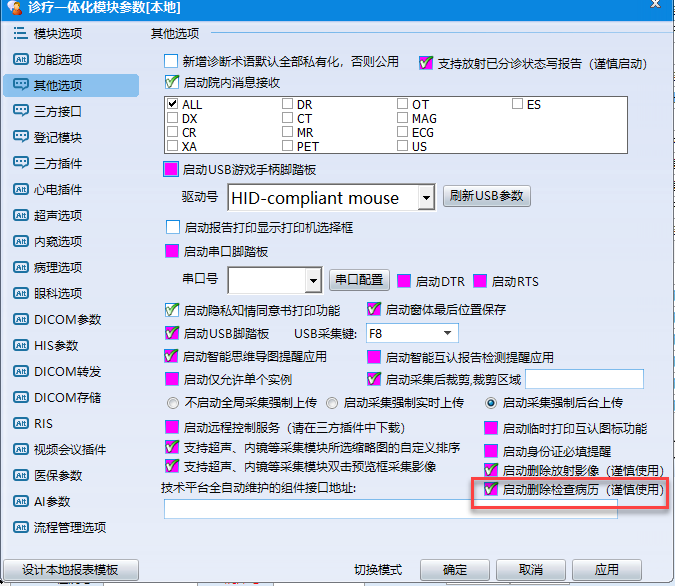The height and width of the screenshot is (586, 675).
Task: Click the 三方接口 chat bubble icon
Action: coord(20,112)
